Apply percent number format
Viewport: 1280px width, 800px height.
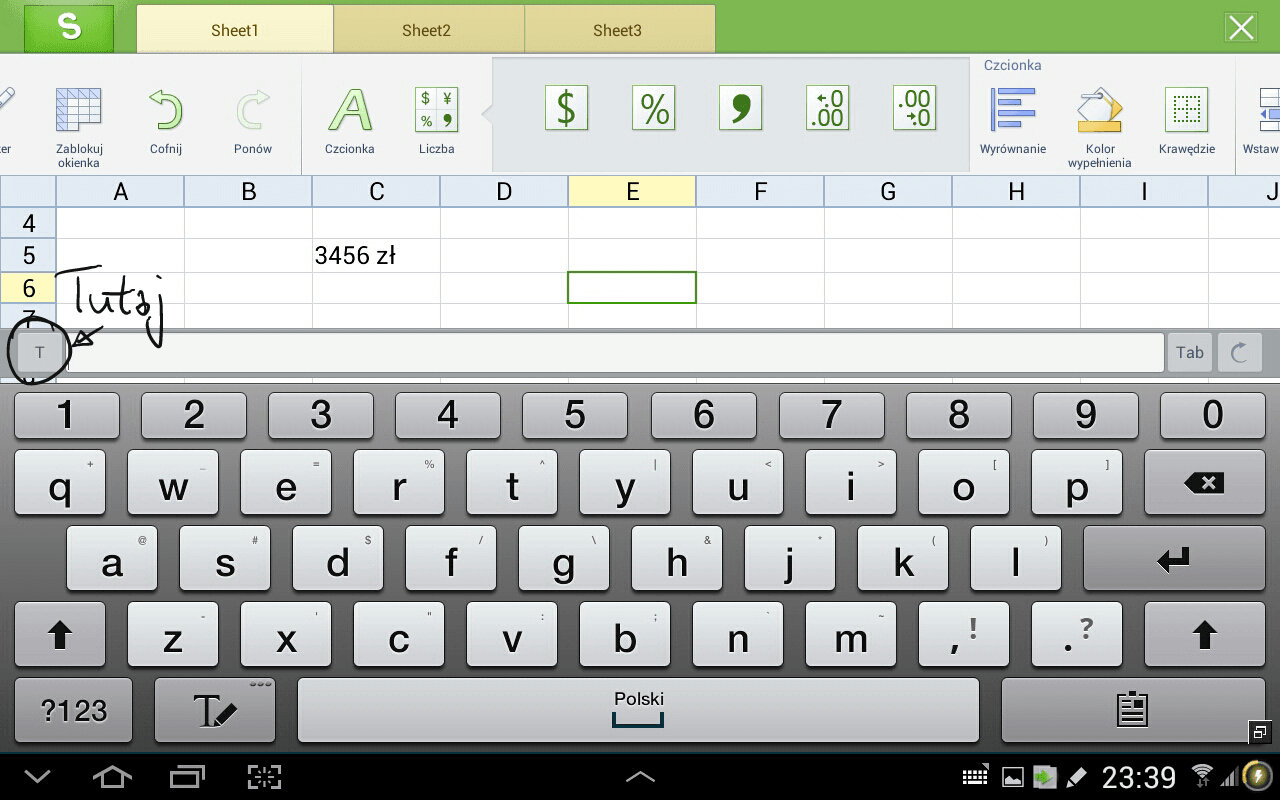(654, 107)
